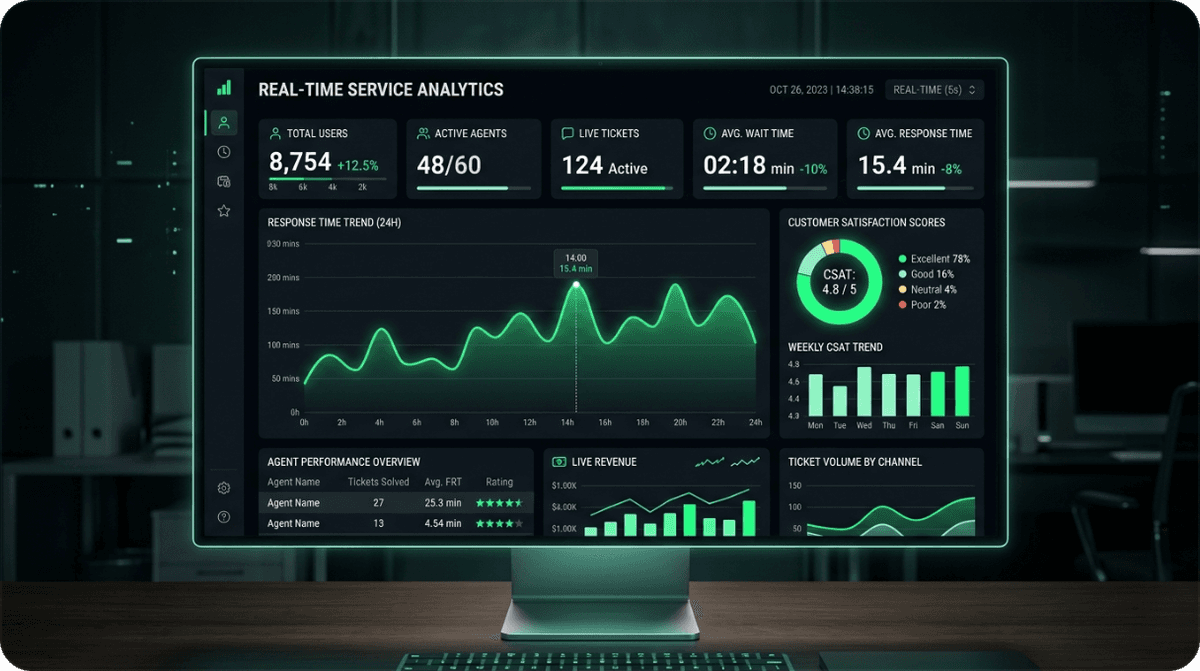This screenshot has height=671, width=1200.
Task: Select the Rating column header
Action: click(x=500, y=482)
